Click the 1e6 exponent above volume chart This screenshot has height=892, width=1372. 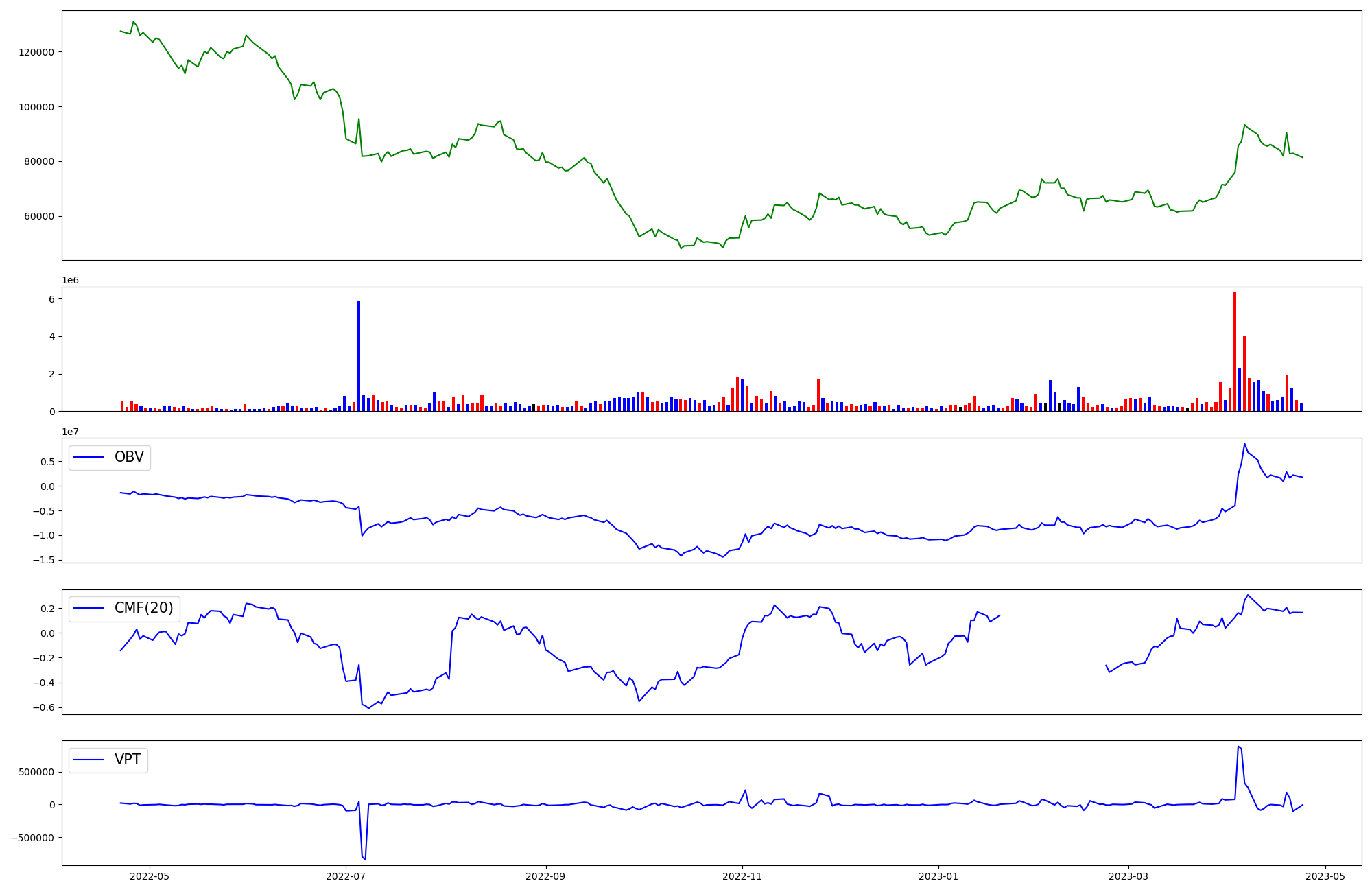(70, 281)
